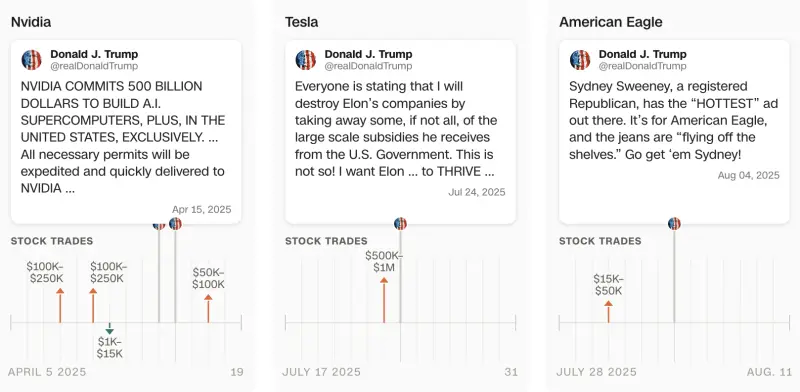The height and width of the screenshot is (392, 800).
Task: Click the Tesla chart heading
Action: click(302, 22)
